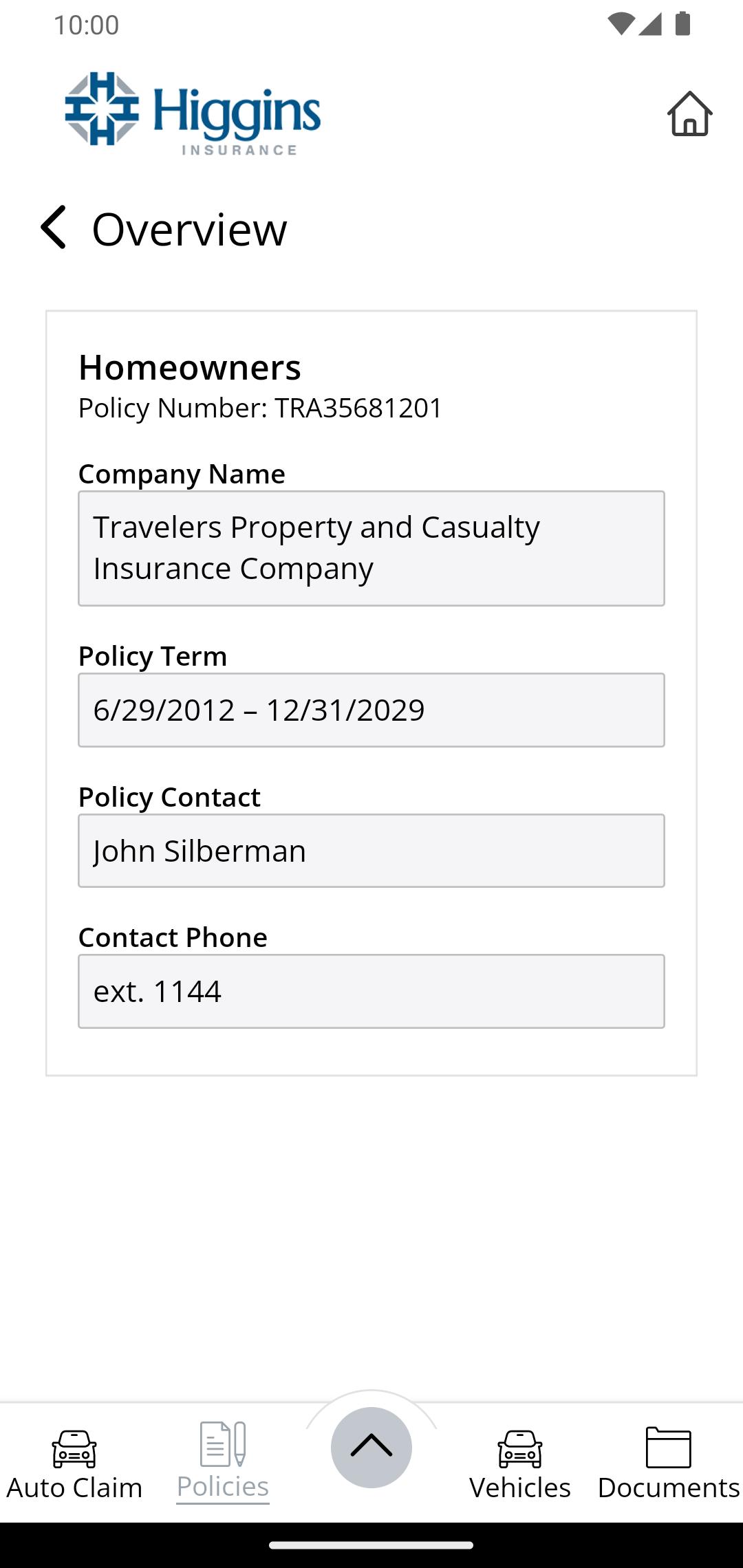Tap the Home icon
This screenshot has height=1568, width=743.
point(689,114)
